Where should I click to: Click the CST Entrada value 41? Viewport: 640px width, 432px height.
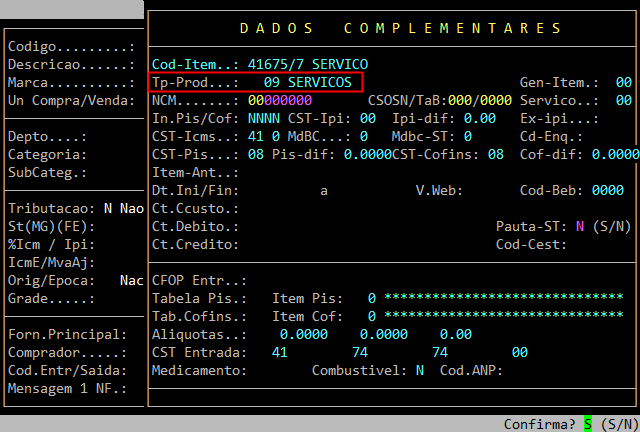pyautogui.click(x=280, y=352)
